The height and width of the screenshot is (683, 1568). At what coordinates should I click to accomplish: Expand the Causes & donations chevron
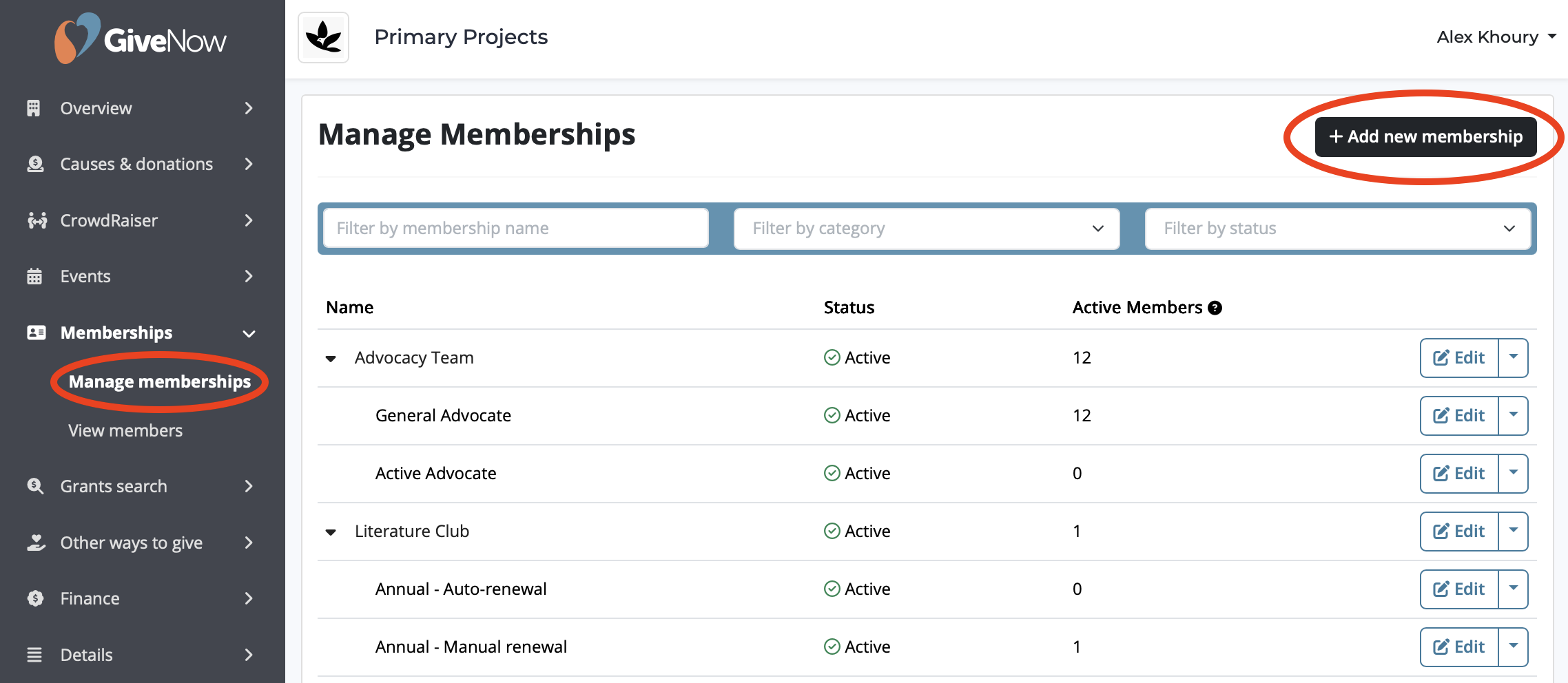pos(249,164)
